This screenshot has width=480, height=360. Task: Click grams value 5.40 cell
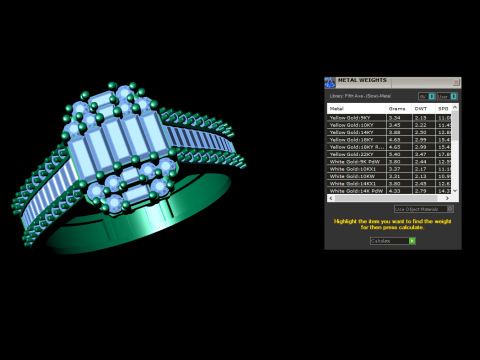tap(399, 154)
